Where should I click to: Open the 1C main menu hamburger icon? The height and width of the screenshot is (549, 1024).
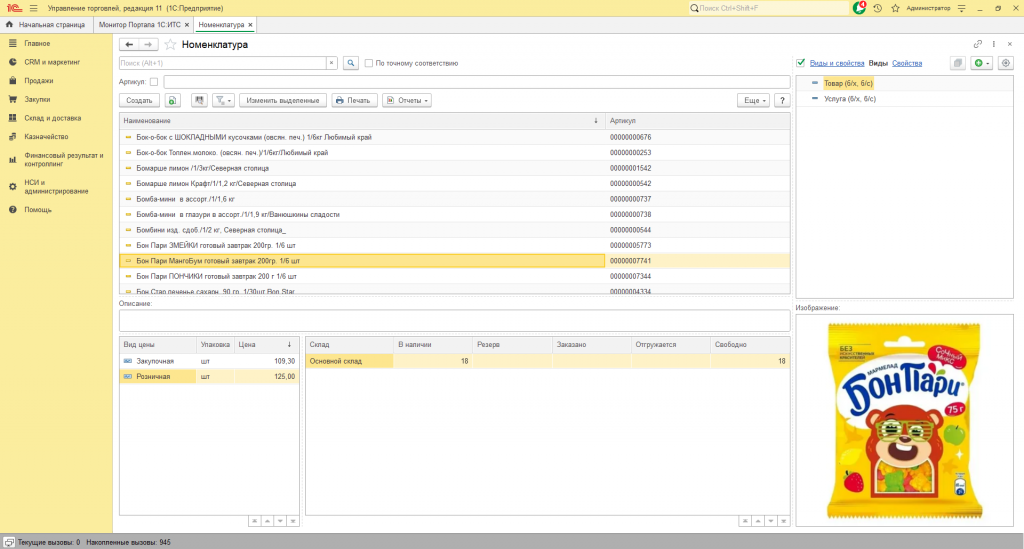(x=33, y=8)
